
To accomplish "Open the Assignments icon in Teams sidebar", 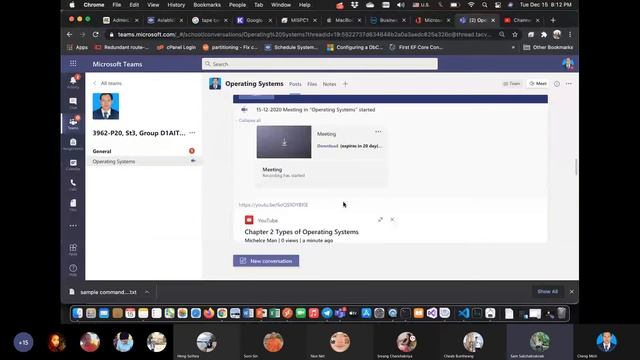I will pyautogui.click(x=73, y=143).
